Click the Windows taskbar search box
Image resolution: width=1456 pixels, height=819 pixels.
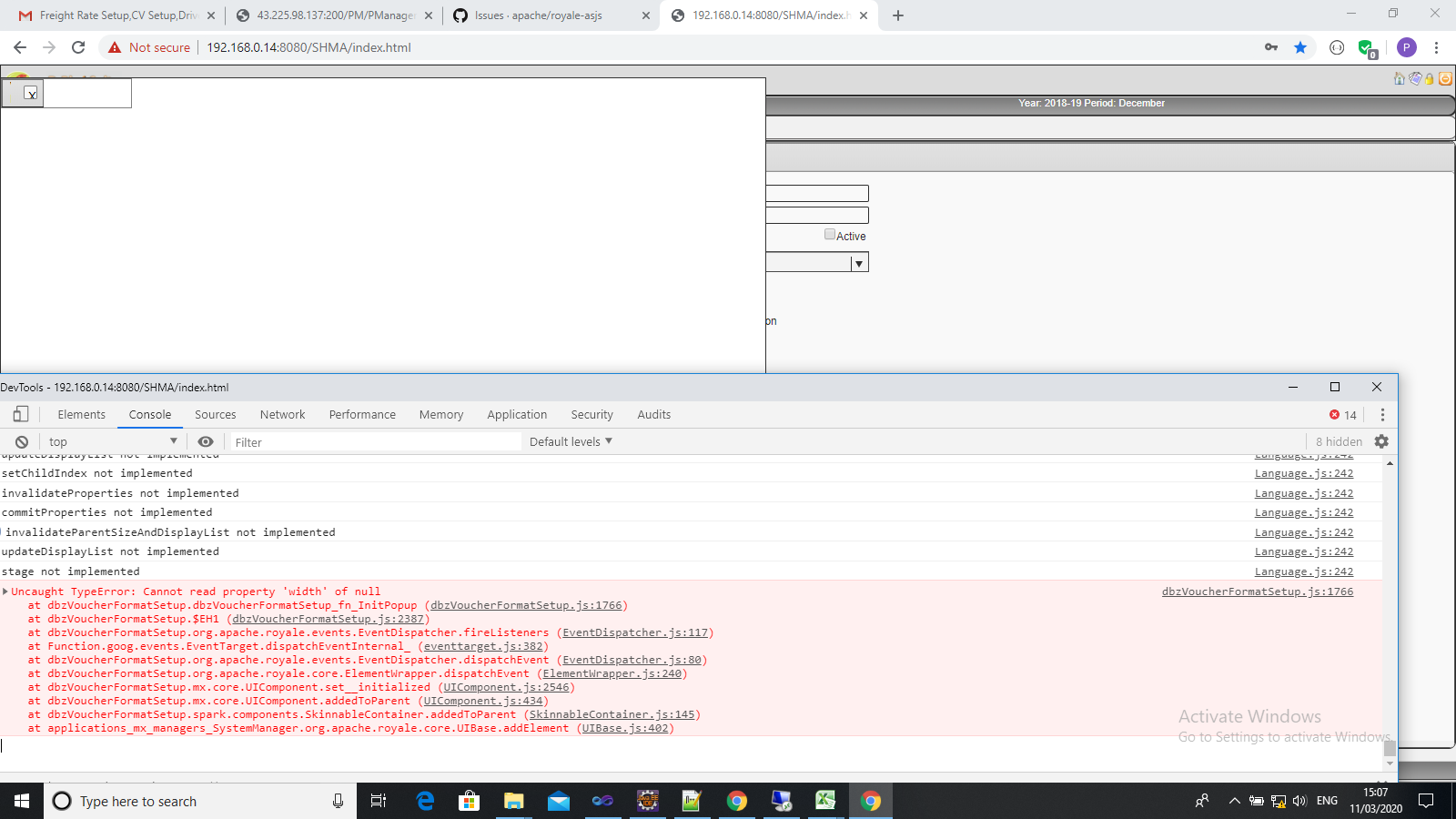coord(200,801)
